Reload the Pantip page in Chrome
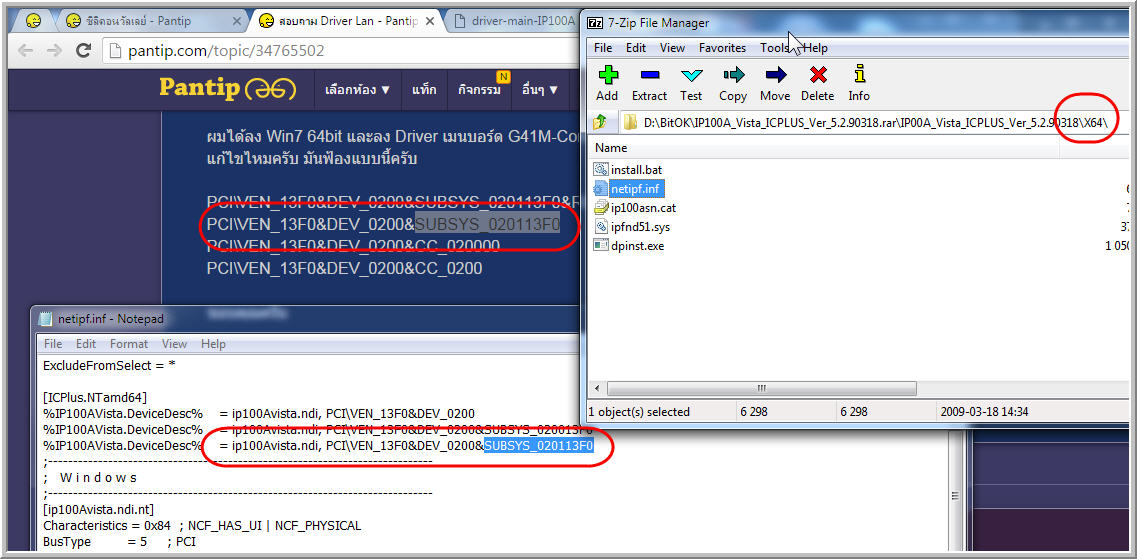Screen dimensions: 1137x559 pyautogui.click(x=83, y=51)
